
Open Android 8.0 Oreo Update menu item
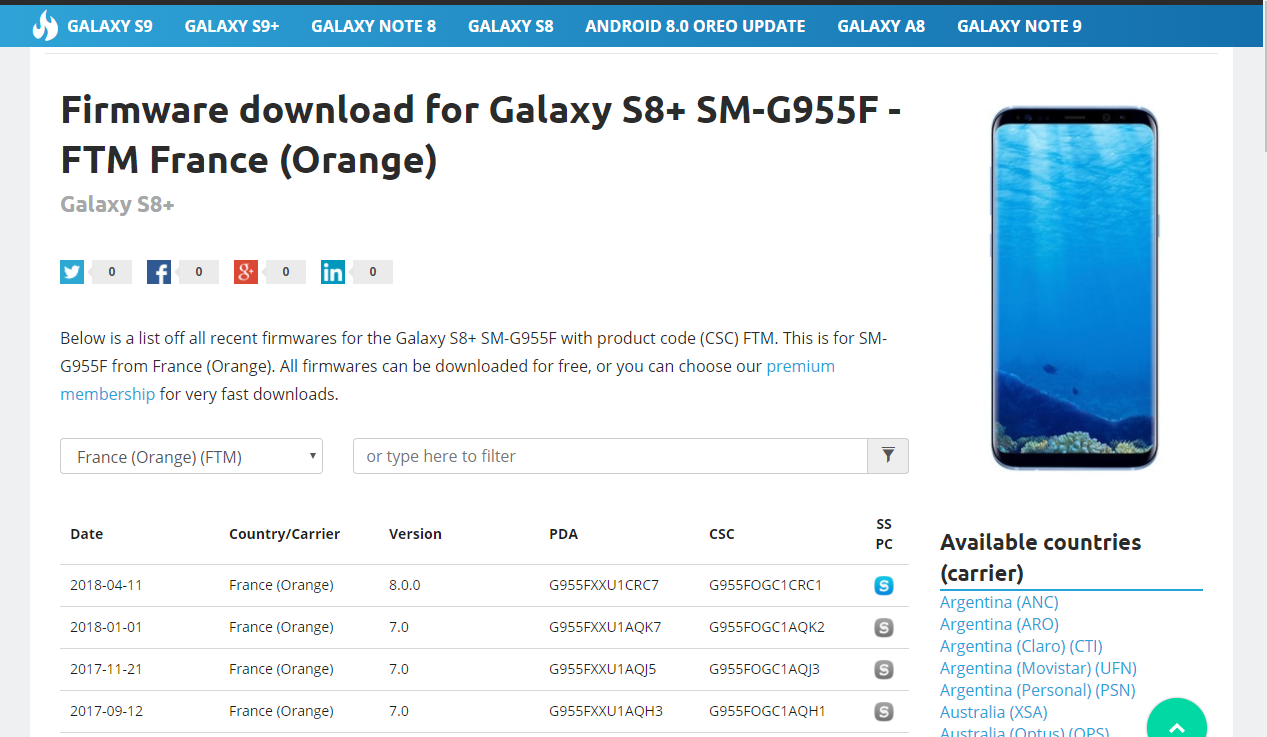pos(695,26)
